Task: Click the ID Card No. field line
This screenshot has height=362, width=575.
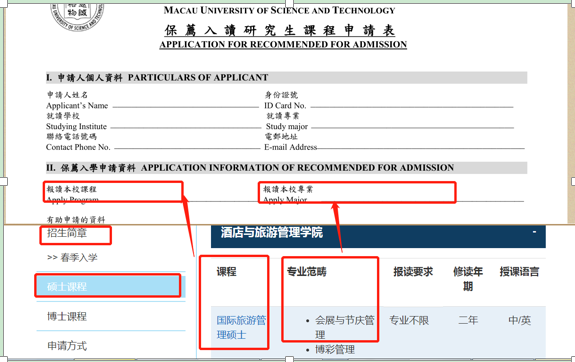Action: point(412,107)
